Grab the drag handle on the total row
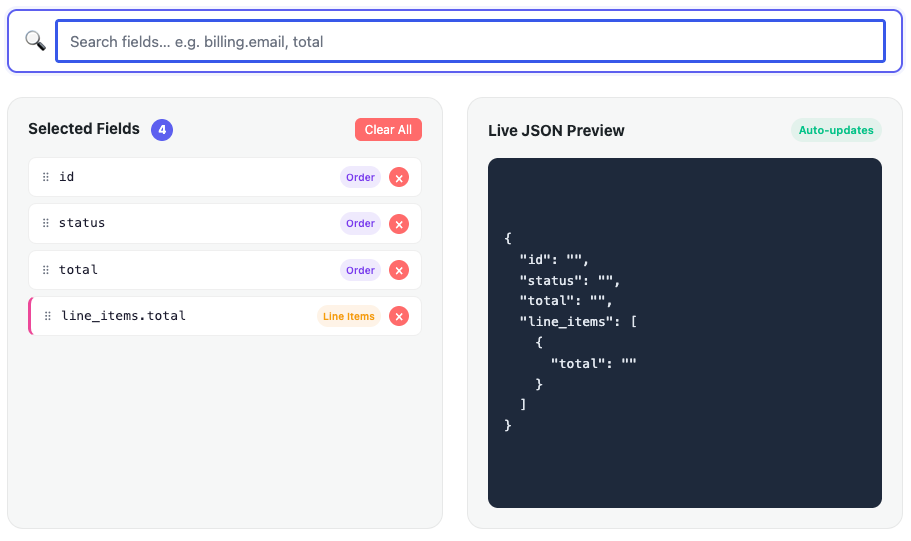Screen dimensions: 911x541 pyautogui.click(x=46, y=270)
